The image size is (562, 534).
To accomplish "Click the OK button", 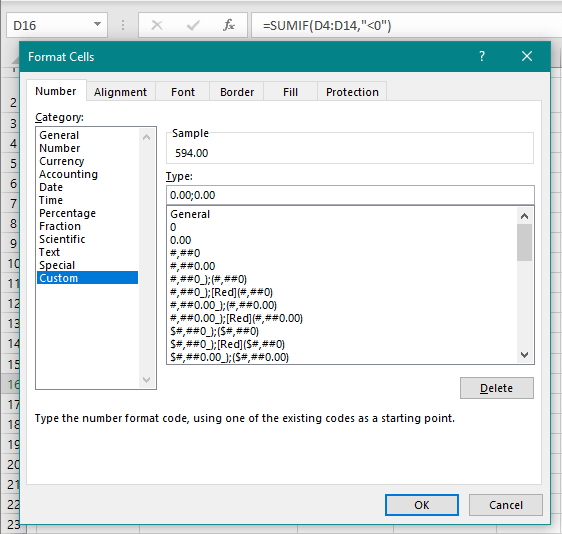I will (422, 505).
